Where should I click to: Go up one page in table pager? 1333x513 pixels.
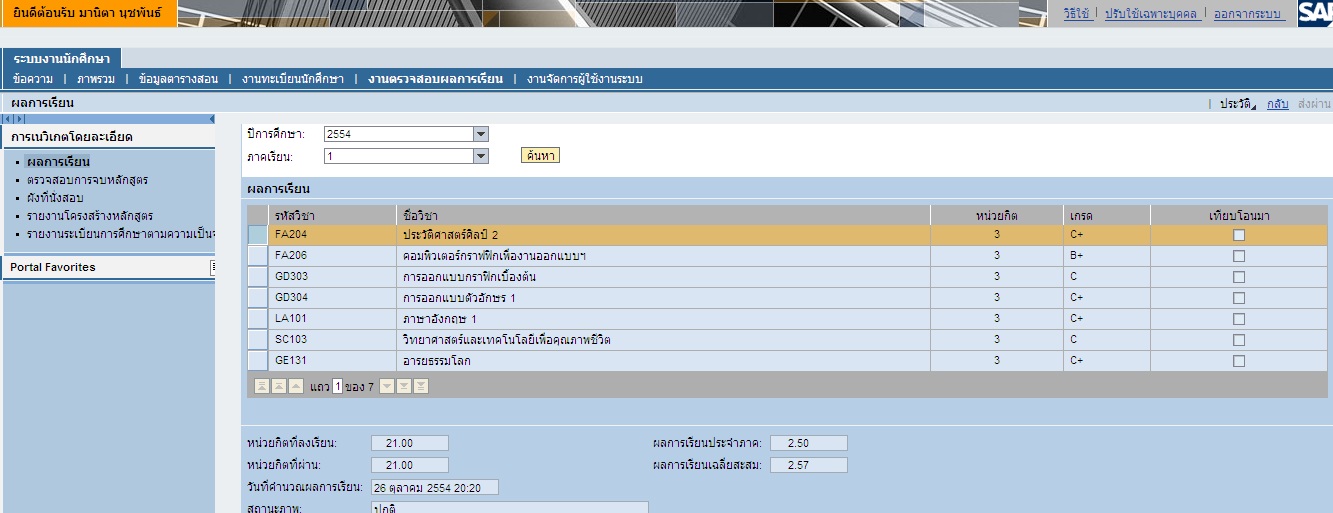pyautogui.click(x=279, y=386)
